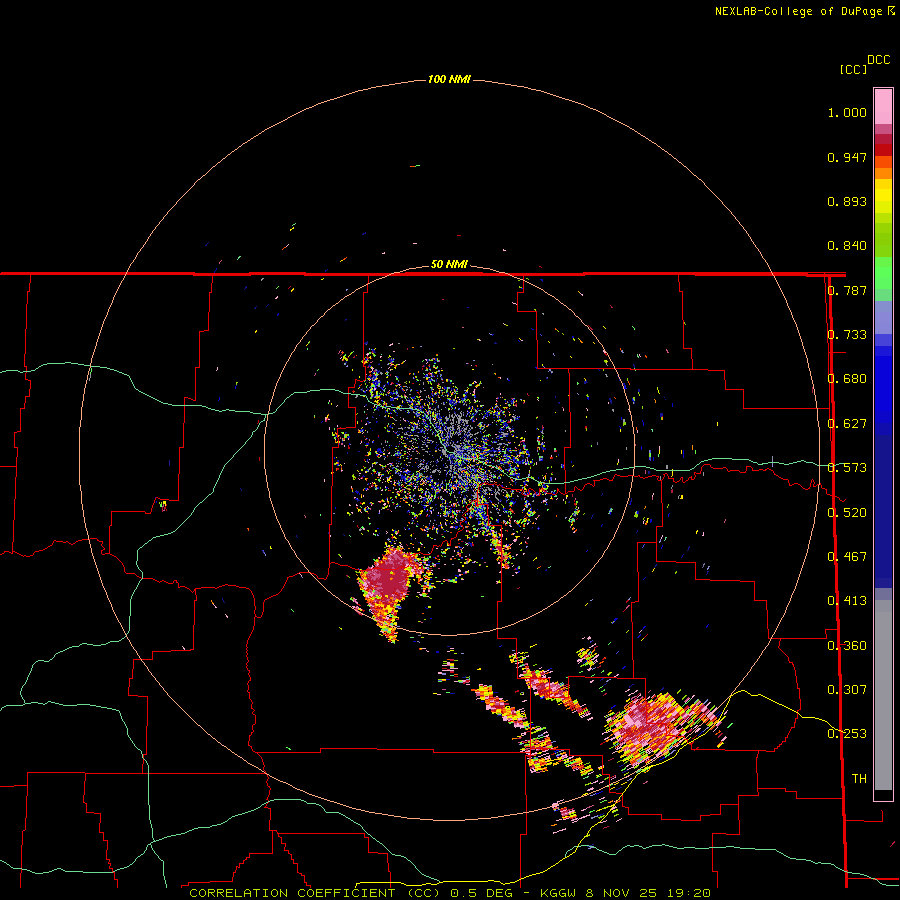Click the 19:20 timestamp in the caption
The width and height of the screenshot is (900, 900).
pos(689,893)
